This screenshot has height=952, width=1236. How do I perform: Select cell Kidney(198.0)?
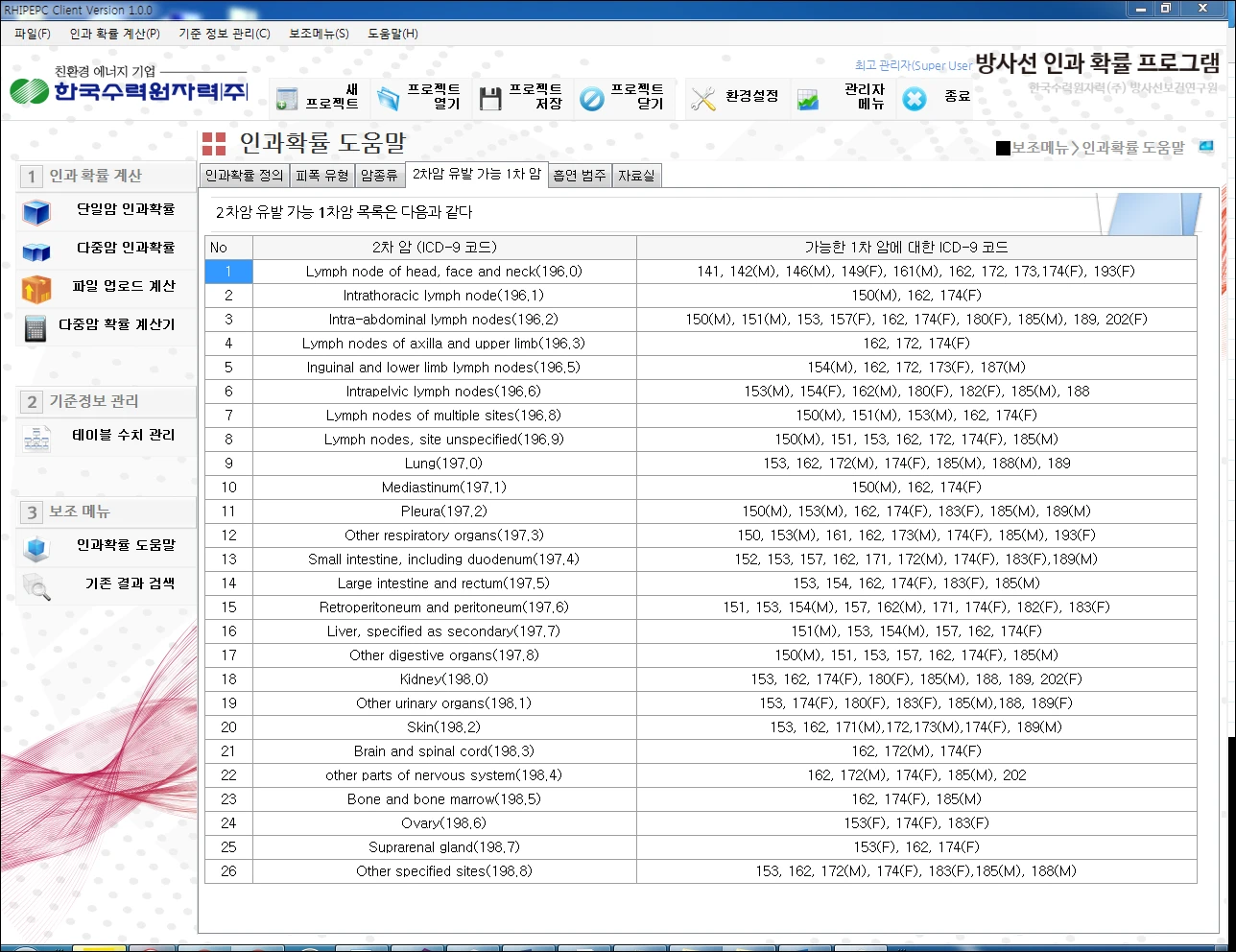tap(444, 679)
